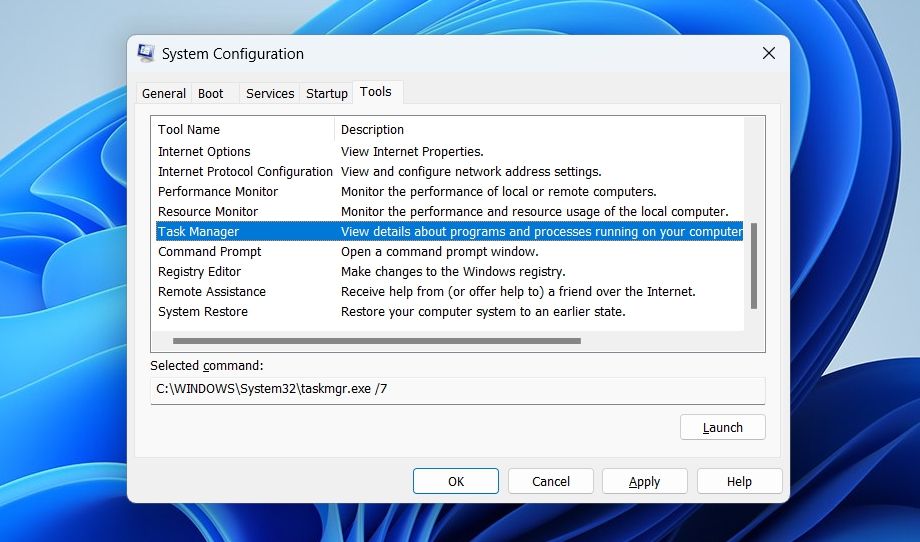Switch to the Services tab

click(270, 93)
